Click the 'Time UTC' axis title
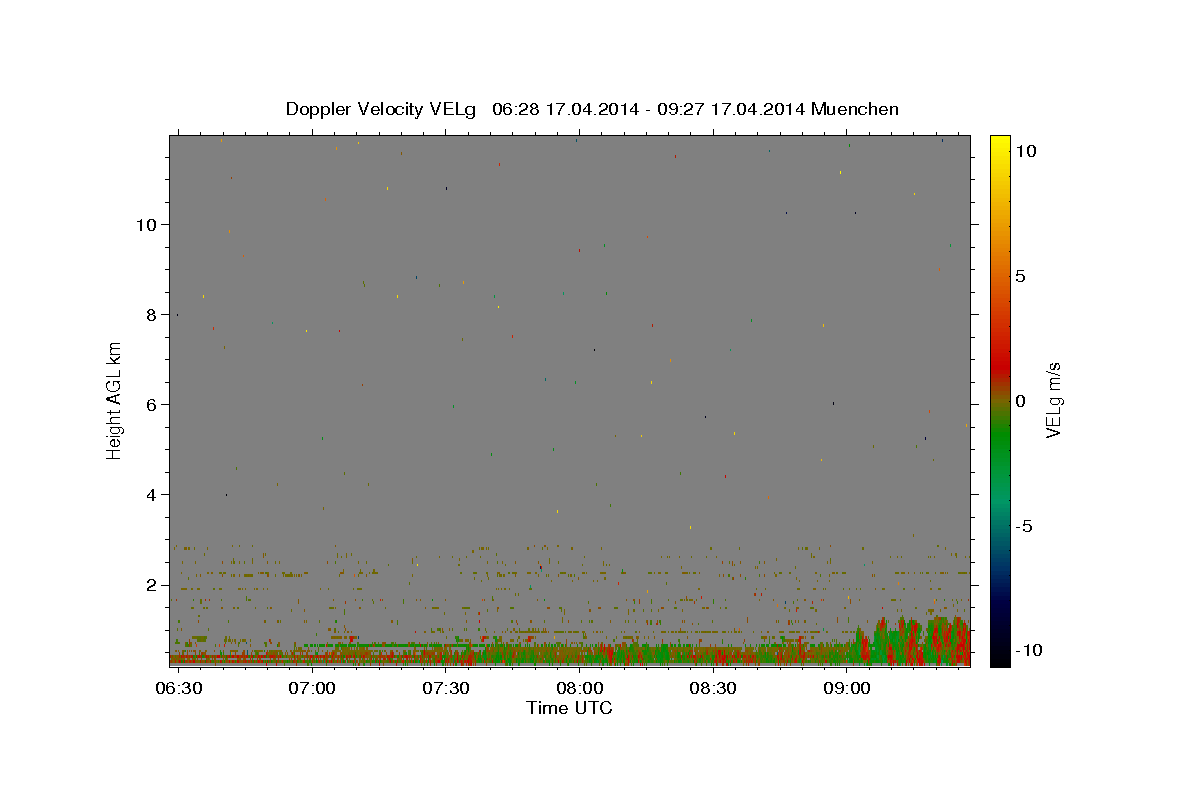This screenshot has height=800, width=1200. (x=569, y=708)
